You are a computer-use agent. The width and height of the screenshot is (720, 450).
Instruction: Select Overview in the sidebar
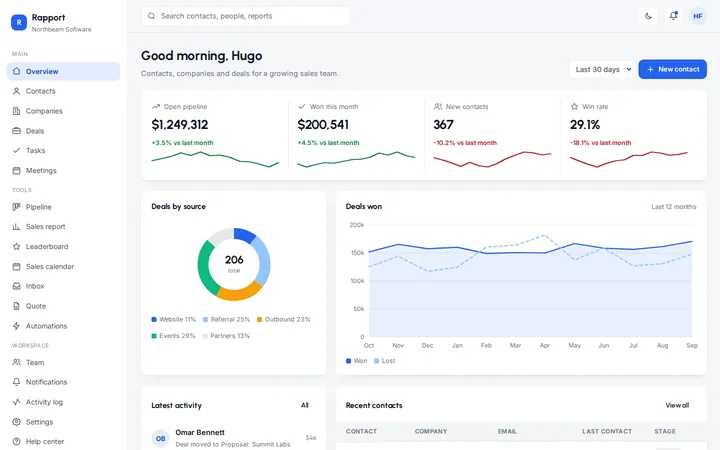63,71
